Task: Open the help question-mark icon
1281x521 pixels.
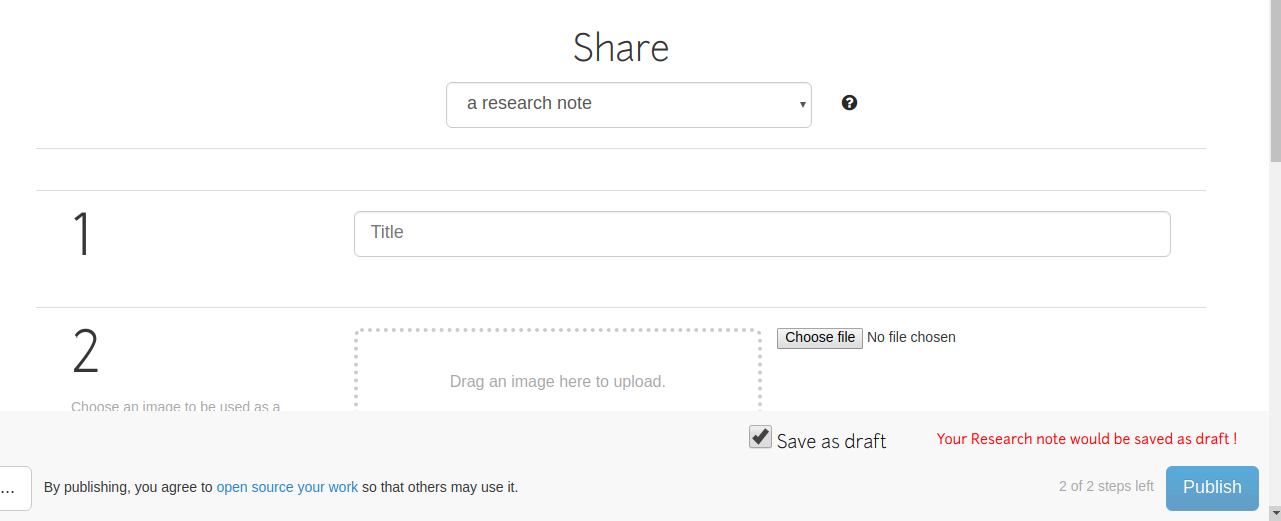Action: click(849, 103)
